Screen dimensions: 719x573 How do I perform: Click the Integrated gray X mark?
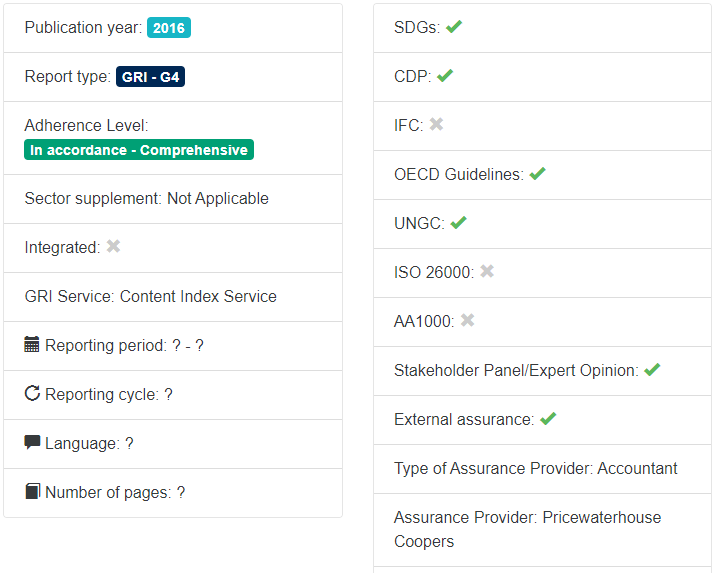(113, 246)
